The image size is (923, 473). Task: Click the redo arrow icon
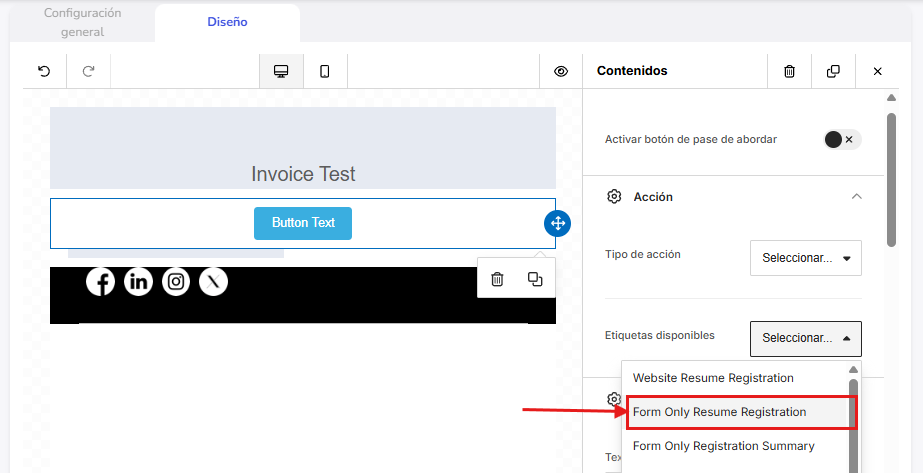[x=88, y=71]
